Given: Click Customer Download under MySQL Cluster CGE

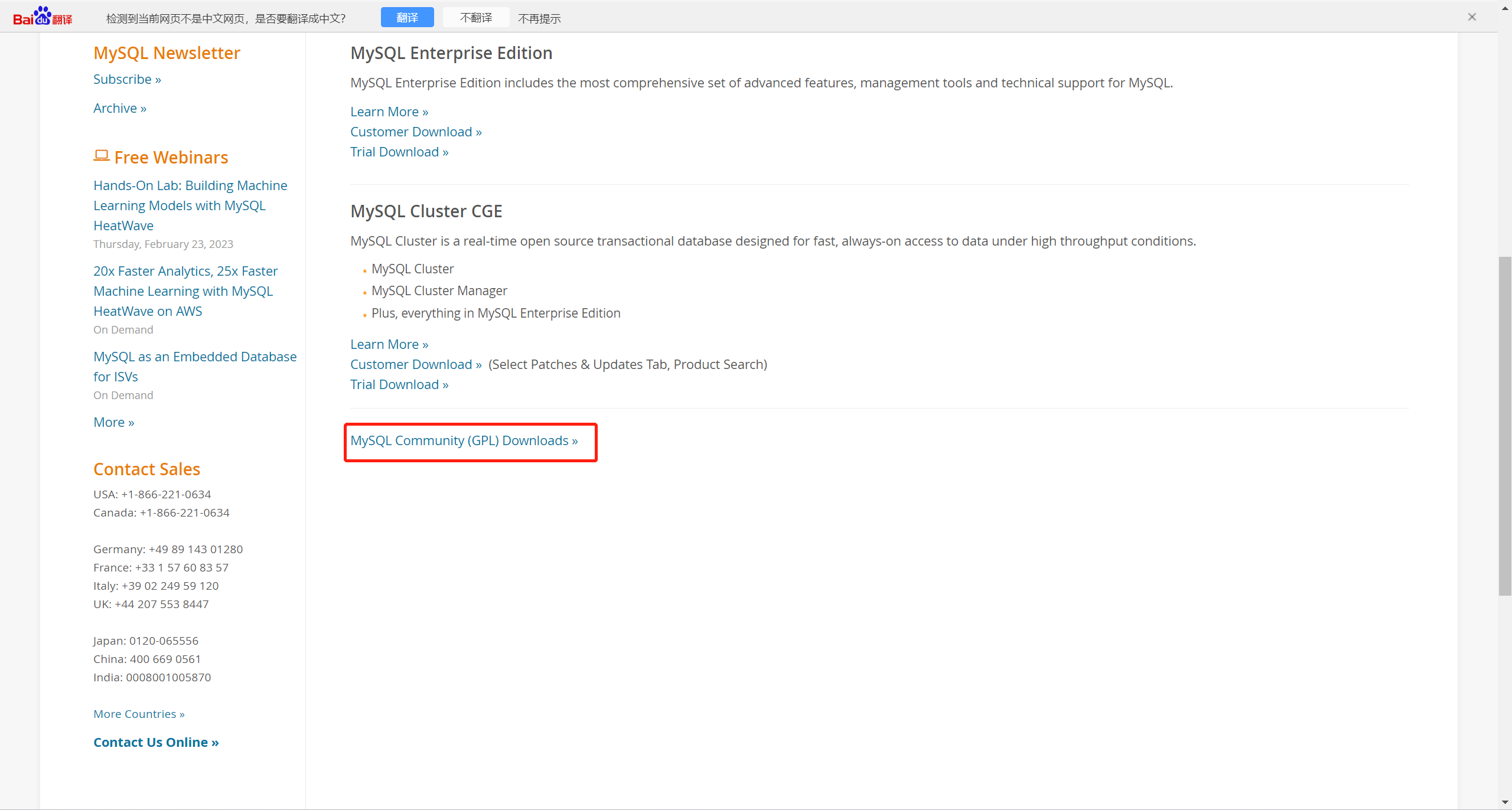Looking at the screenshot, I should tap(416, 364).
